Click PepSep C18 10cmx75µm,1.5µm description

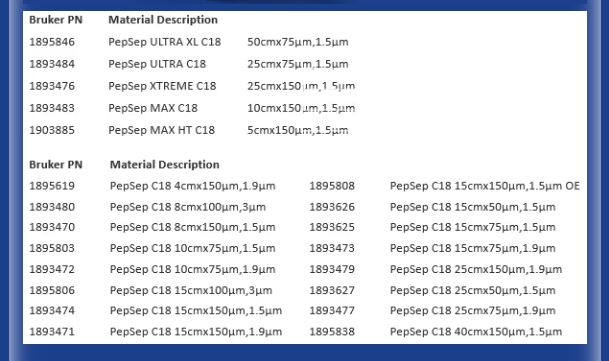point(193,248)
